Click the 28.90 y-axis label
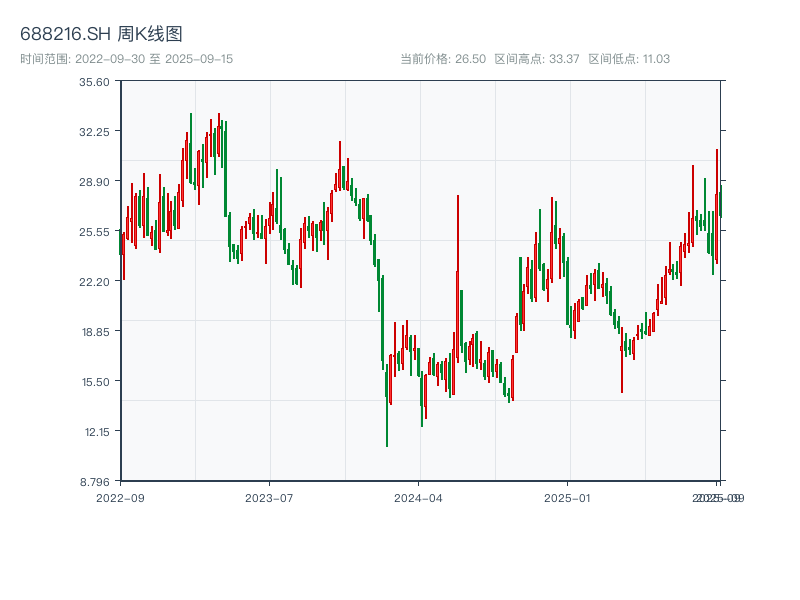 pyautogui.click(x=94, y=182)
